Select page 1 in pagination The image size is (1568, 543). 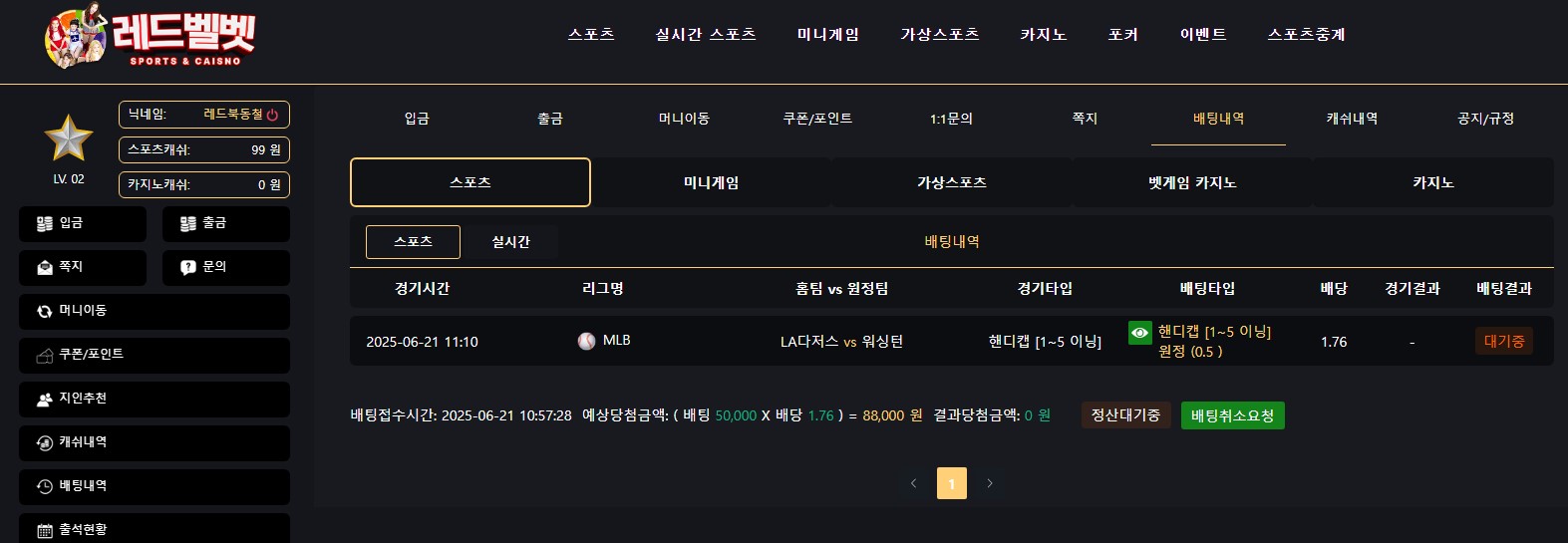pyautogui.click(x=952, y=483)
